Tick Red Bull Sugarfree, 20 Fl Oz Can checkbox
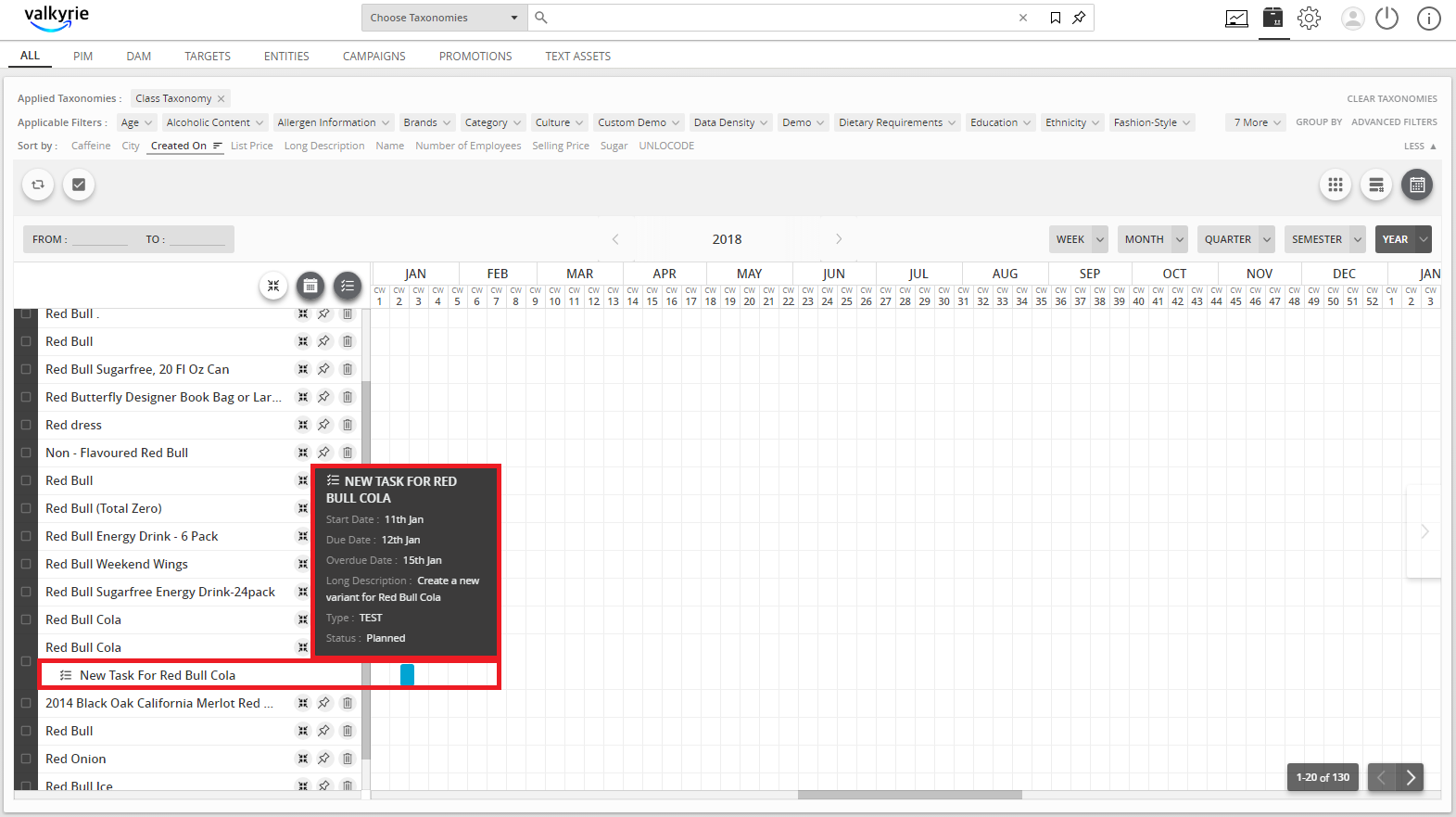Image resolution: width=1456 pixels, height=817 pixels. [x=26, y=369]
